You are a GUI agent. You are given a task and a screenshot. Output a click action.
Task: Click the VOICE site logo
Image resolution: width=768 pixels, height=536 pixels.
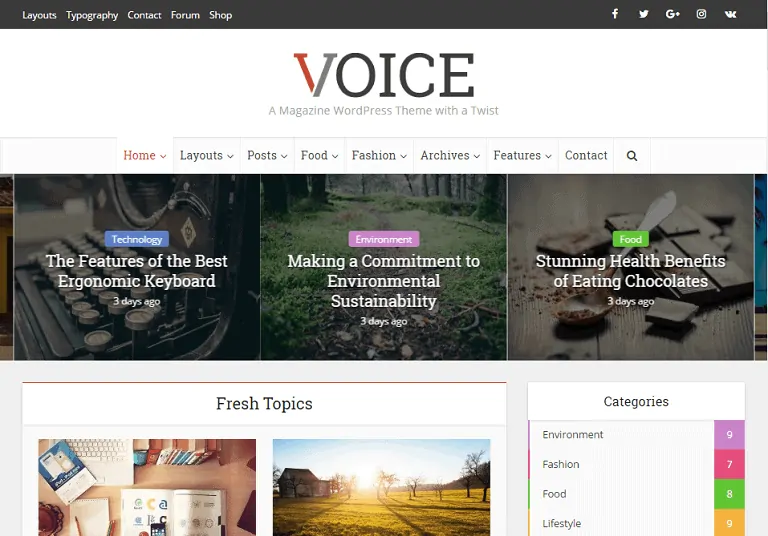pos(384,74)
